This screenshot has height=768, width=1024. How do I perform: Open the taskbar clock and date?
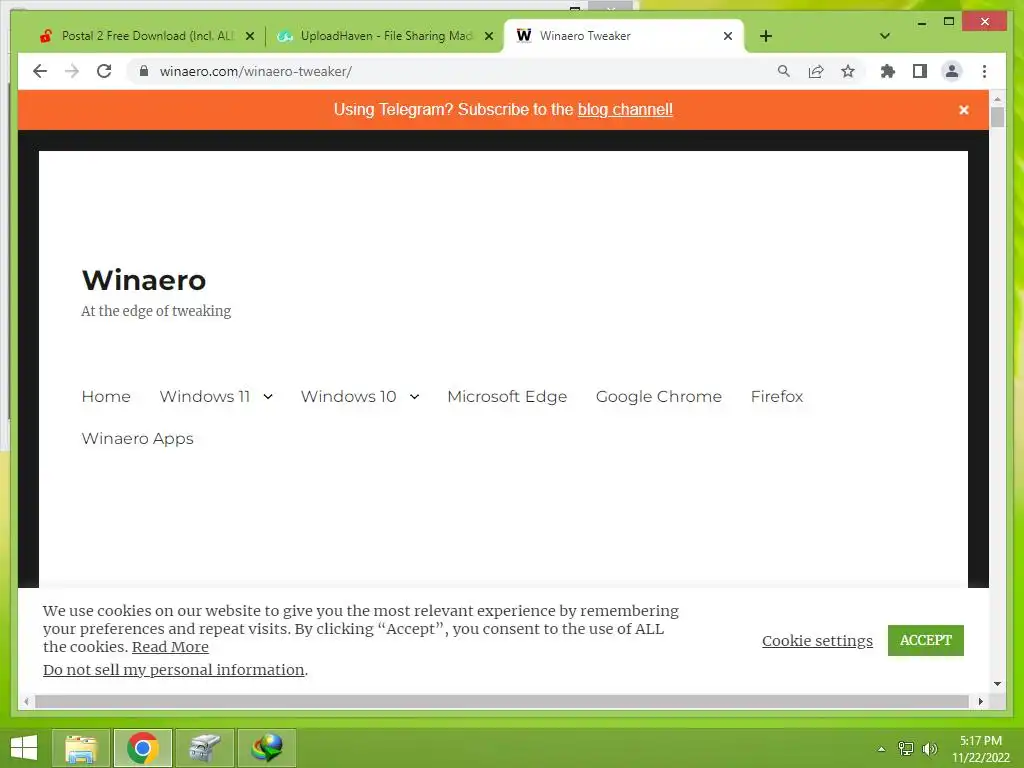pyautogui.click(x=980, y=749)
